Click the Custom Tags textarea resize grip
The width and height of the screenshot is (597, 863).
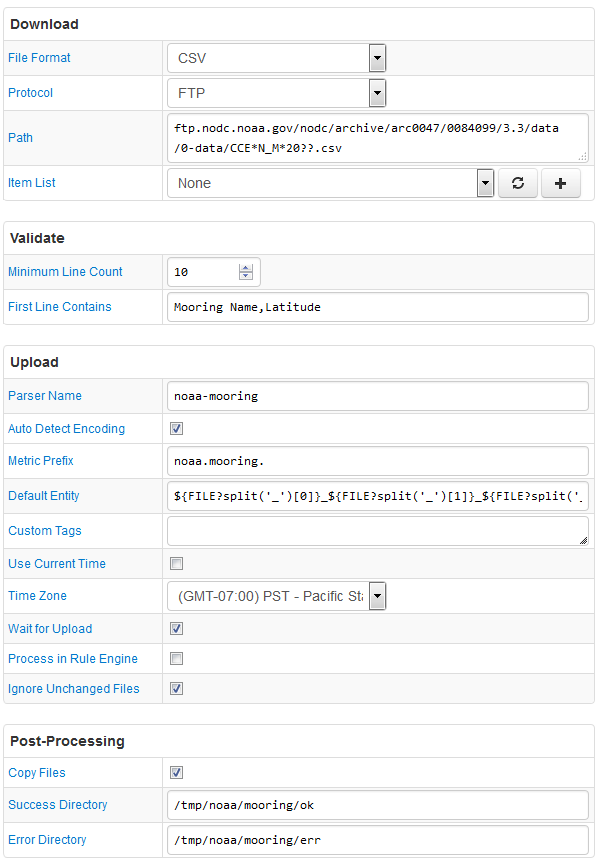(x=583, y=540)
